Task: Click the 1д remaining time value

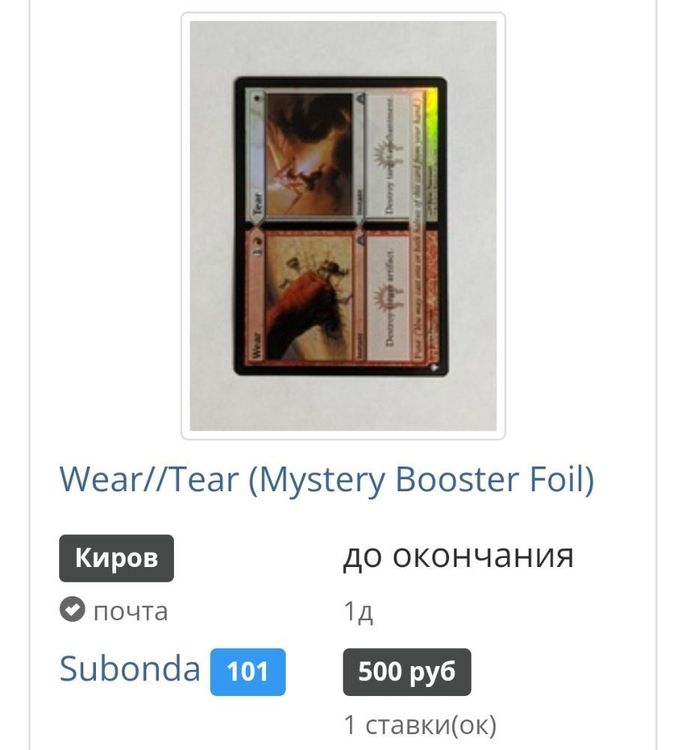Action: point(358,611)
